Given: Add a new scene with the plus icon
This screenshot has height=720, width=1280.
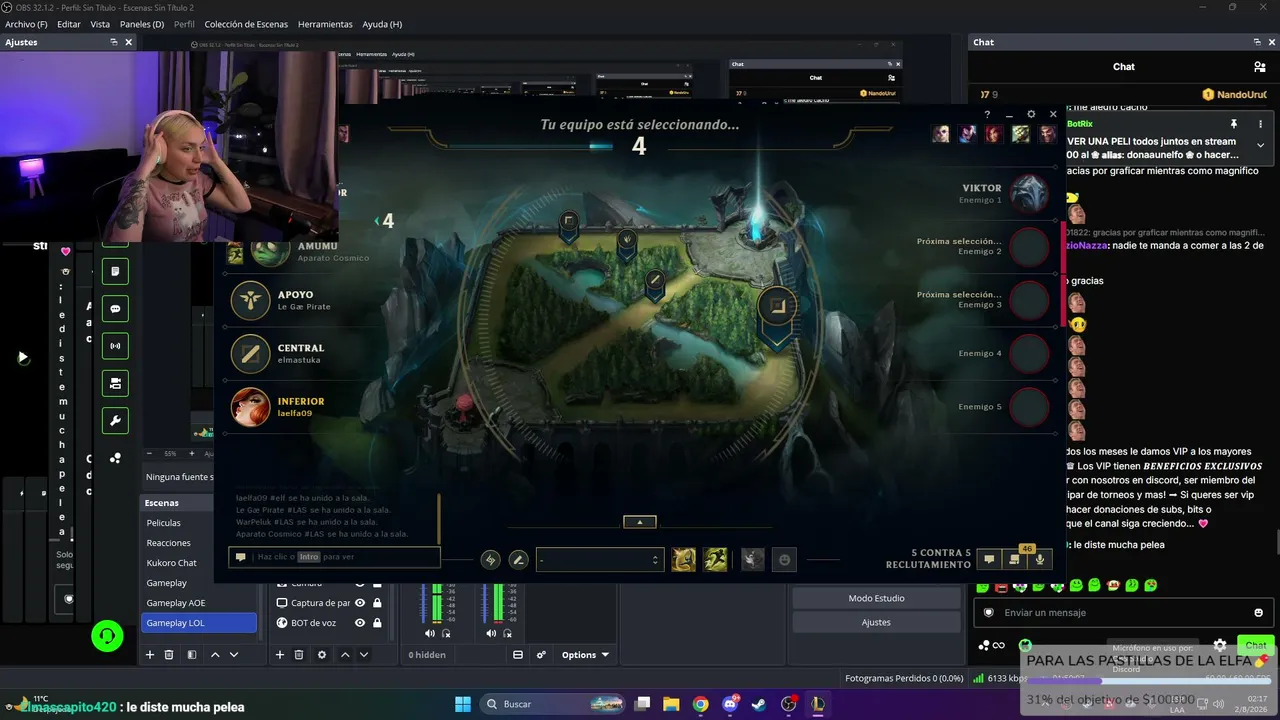Looking at the screenshot, I should pyautogui.click(x=150, y=655).
